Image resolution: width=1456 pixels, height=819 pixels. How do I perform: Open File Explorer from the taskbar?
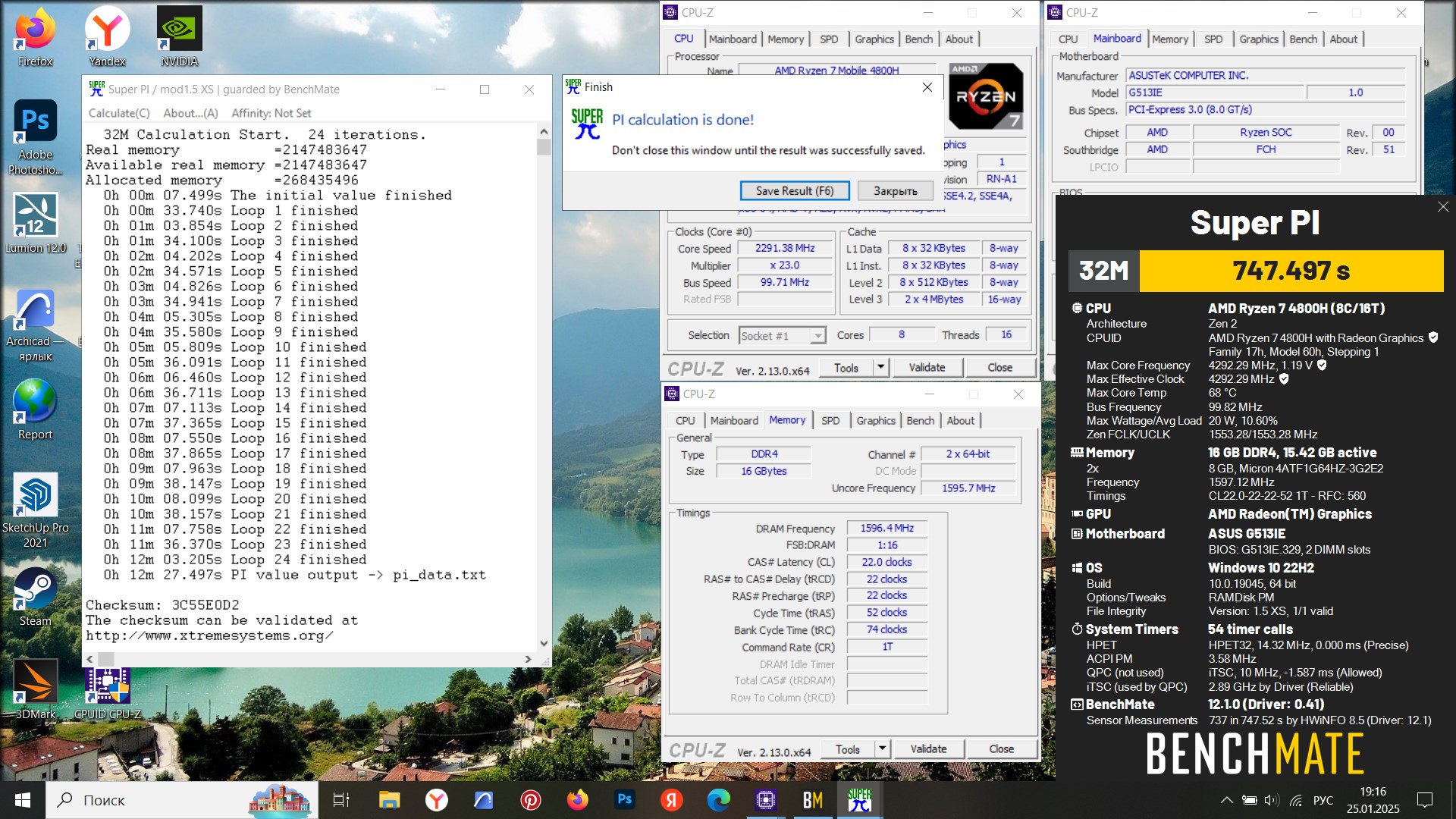coord(389,800)
